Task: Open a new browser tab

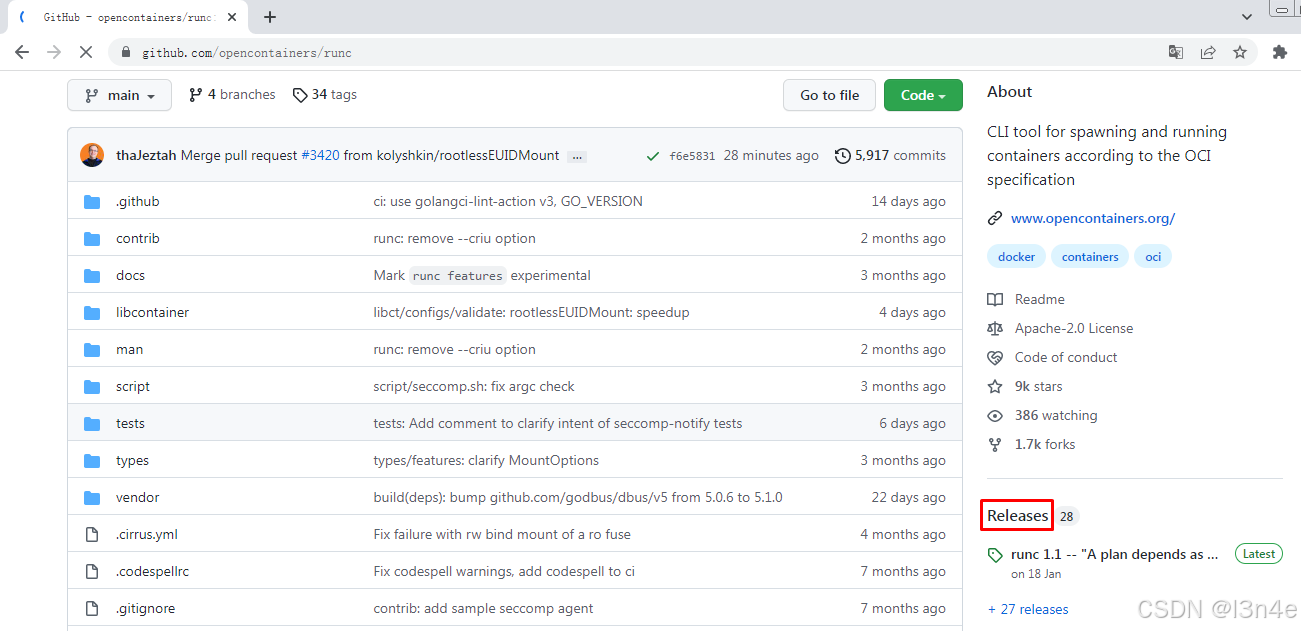Action: point(270,17)
